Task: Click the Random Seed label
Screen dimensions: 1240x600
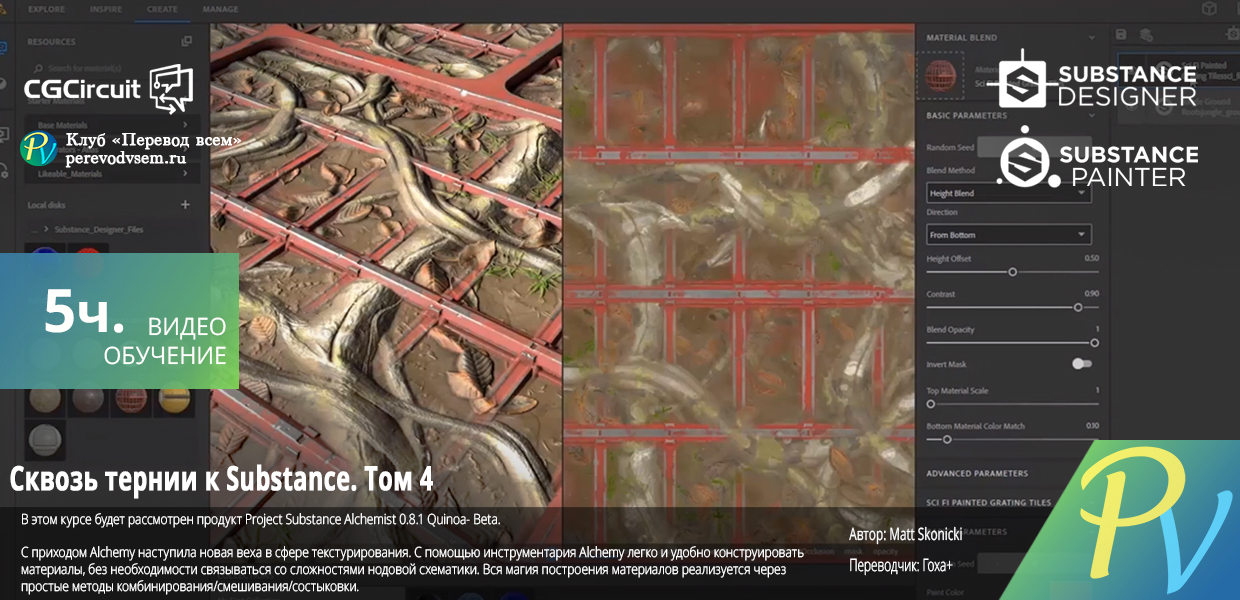Action: [949, 147]
